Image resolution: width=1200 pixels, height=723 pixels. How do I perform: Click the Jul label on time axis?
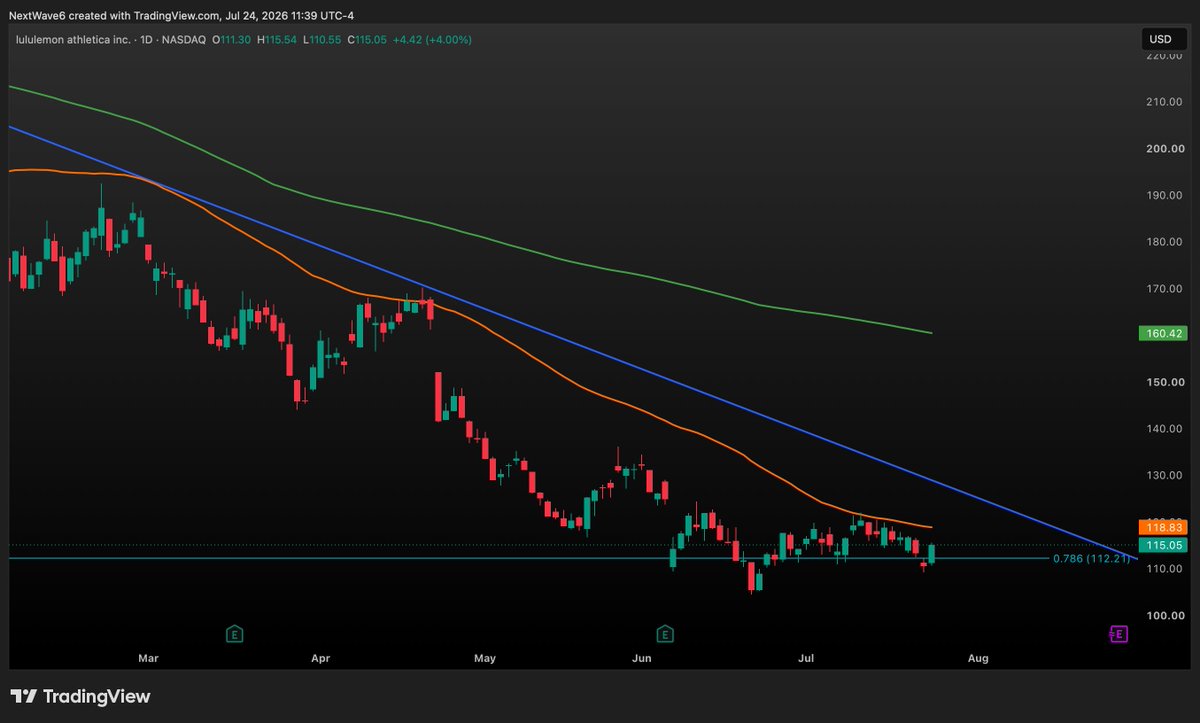[807, 658]
